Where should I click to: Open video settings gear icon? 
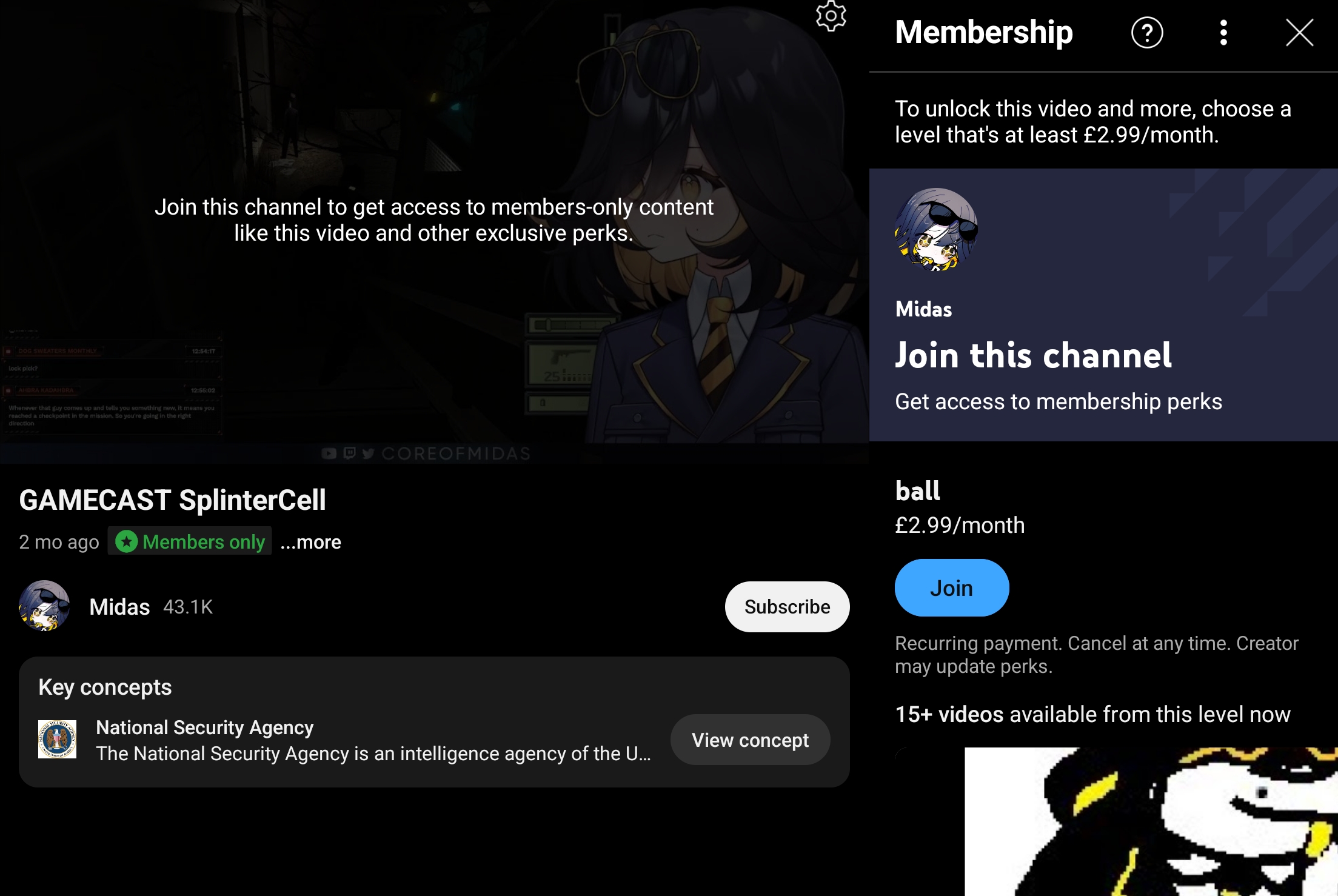pos(831,16)
